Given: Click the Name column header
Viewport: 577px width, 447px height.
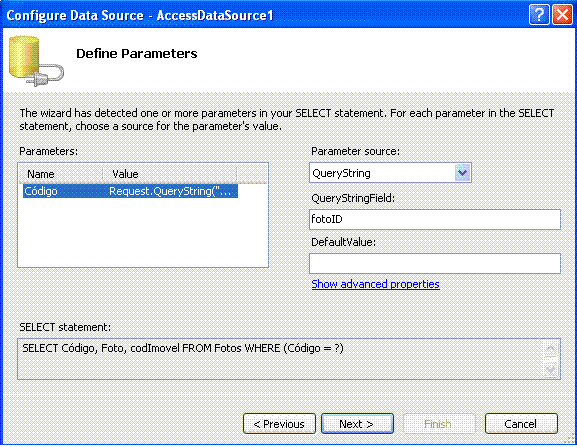Looking at the screenshot, I should click(61, 174).
